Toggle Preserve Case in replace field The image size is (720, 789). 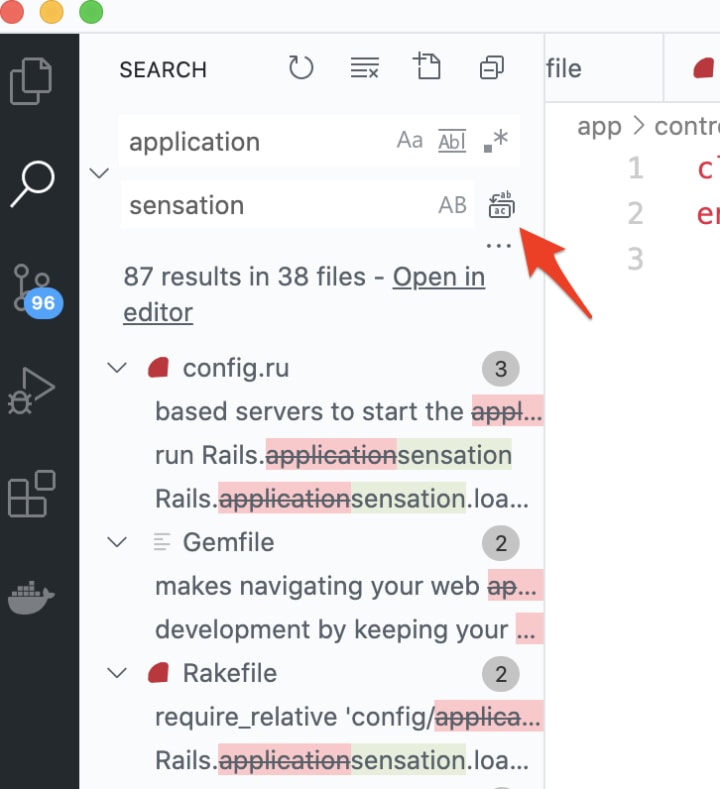coord(452,205)
